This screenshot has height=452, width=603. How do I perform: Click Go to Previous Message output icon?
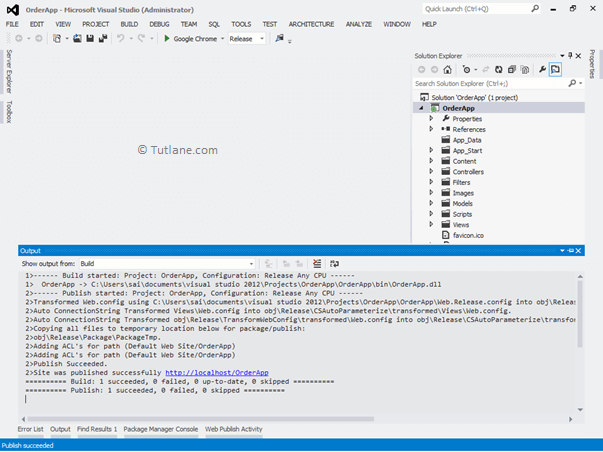coord(286,264)
